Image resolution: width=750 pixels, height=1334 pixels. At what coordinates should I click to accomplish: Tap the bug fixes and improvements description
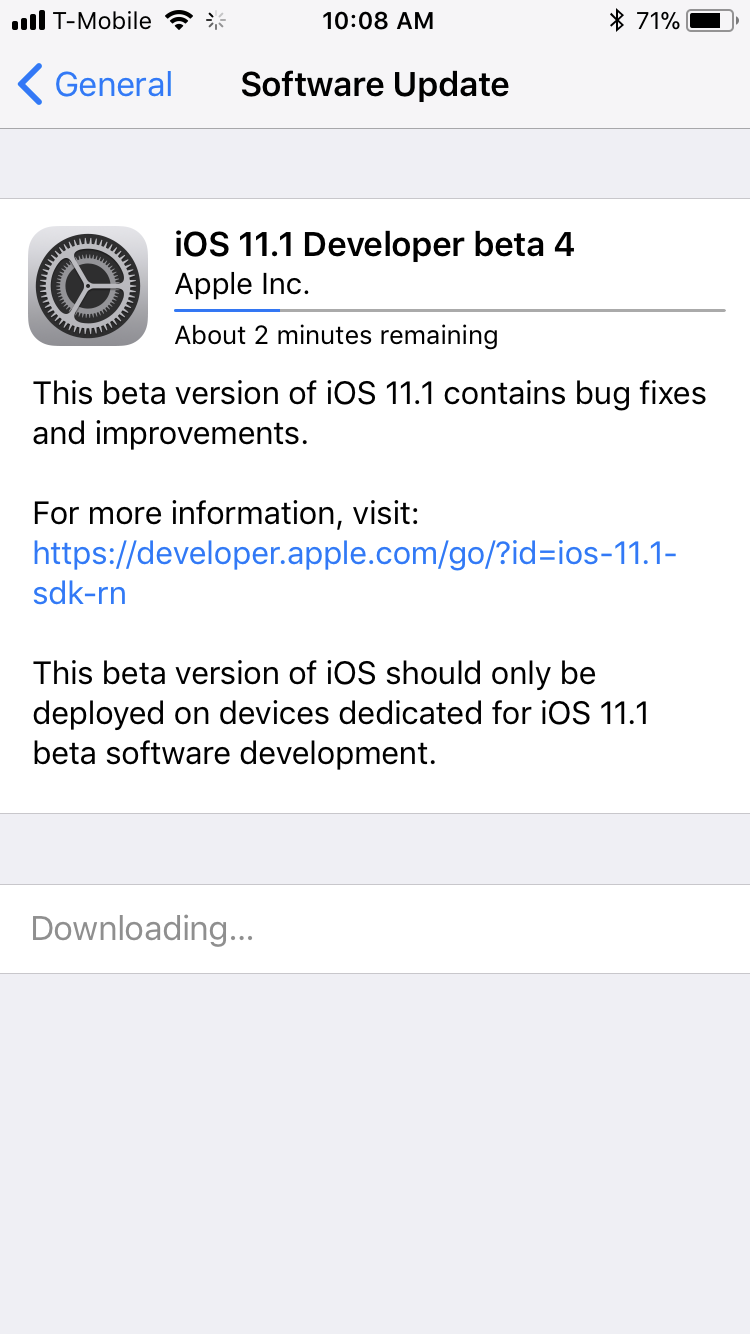click(369, 413)
